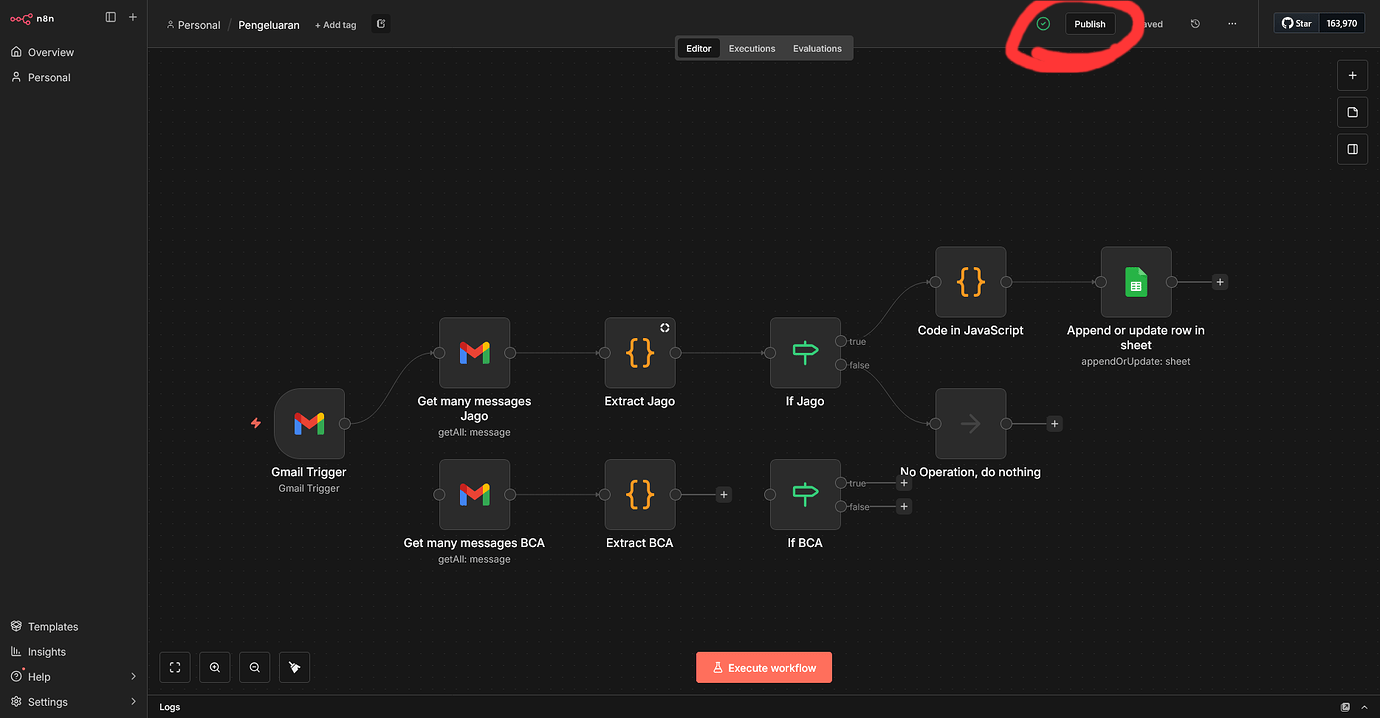The width and height of the screenshot is (1380, 718).
Task: Select the No Operation node
Action: tap(971, 424)
